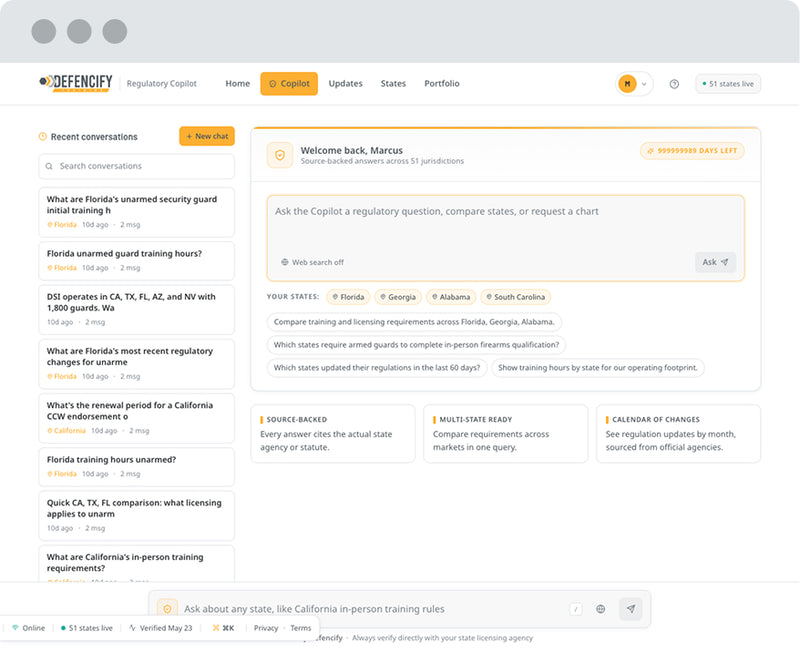800x652 pixels.
Task: Select the Florida state chip
Action: coord(348,297)
